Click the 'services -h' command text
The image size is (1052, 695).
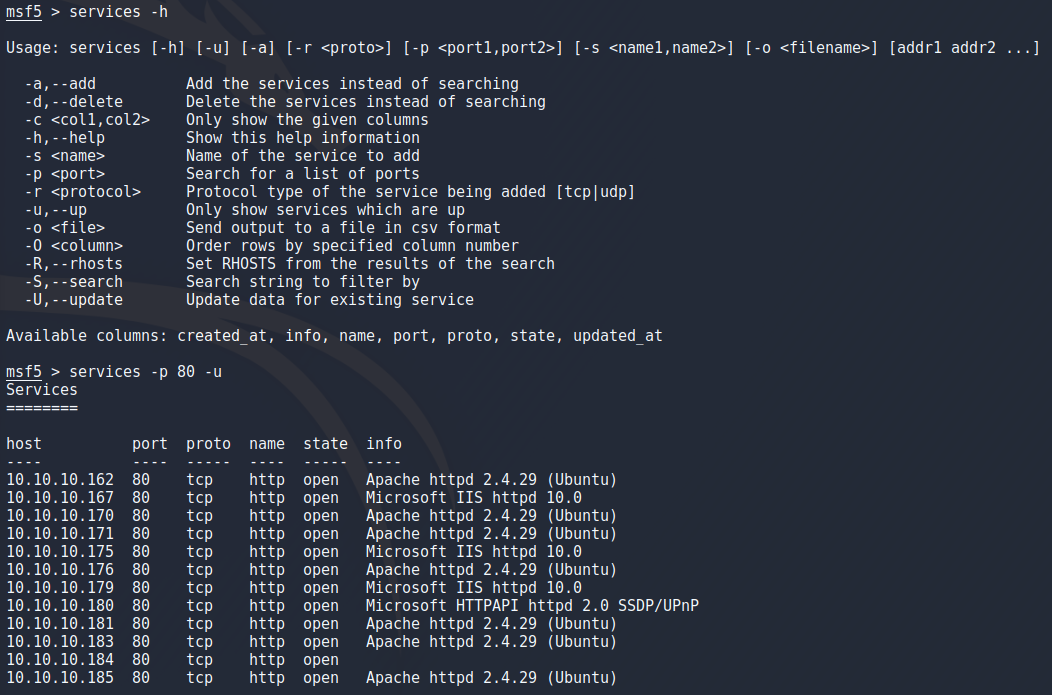coord(118,12)
